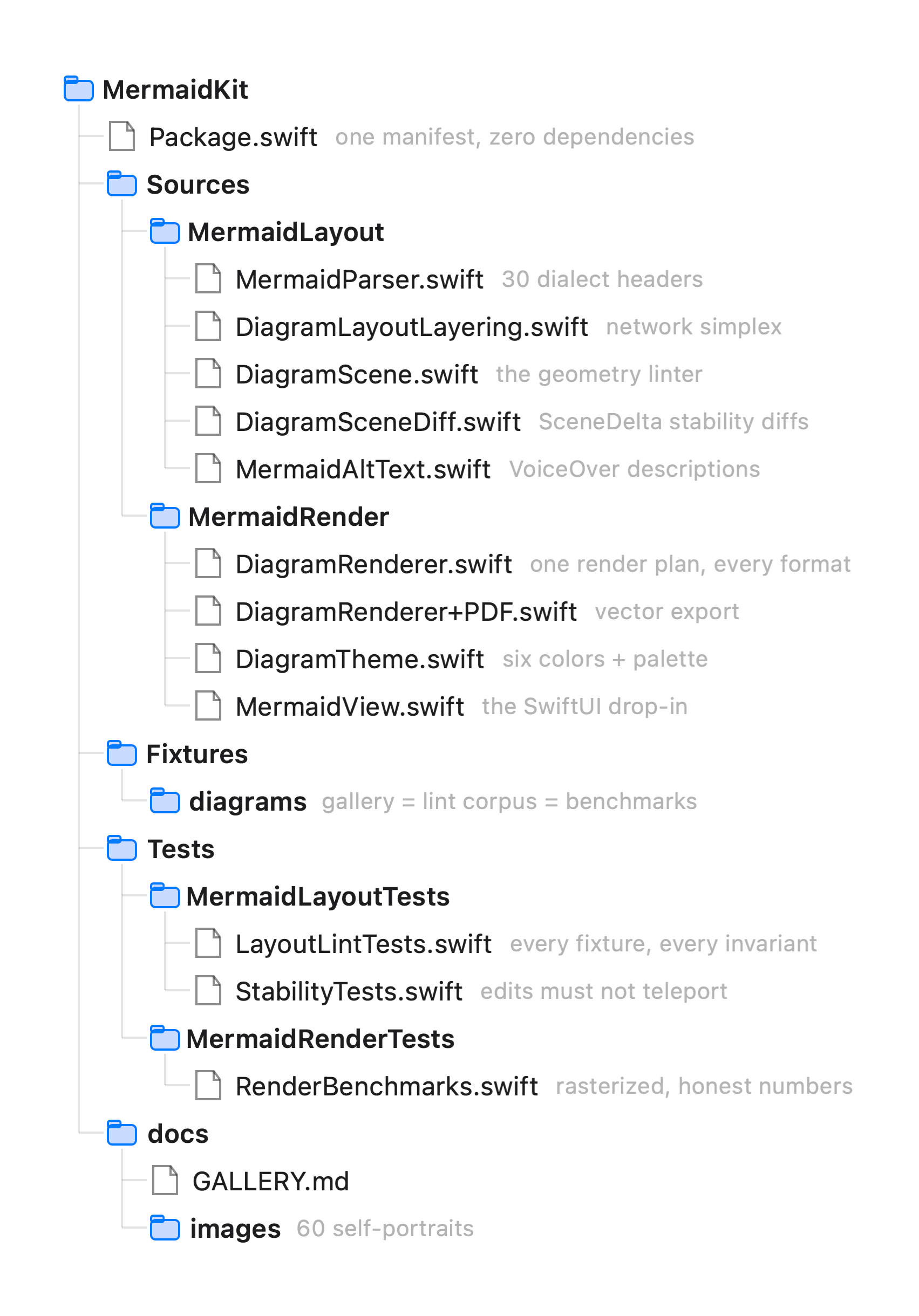Select DiagramRenderer+PDF.swift entry
The height and width of the screenshot is (1316, 919).
pos(406,612)
